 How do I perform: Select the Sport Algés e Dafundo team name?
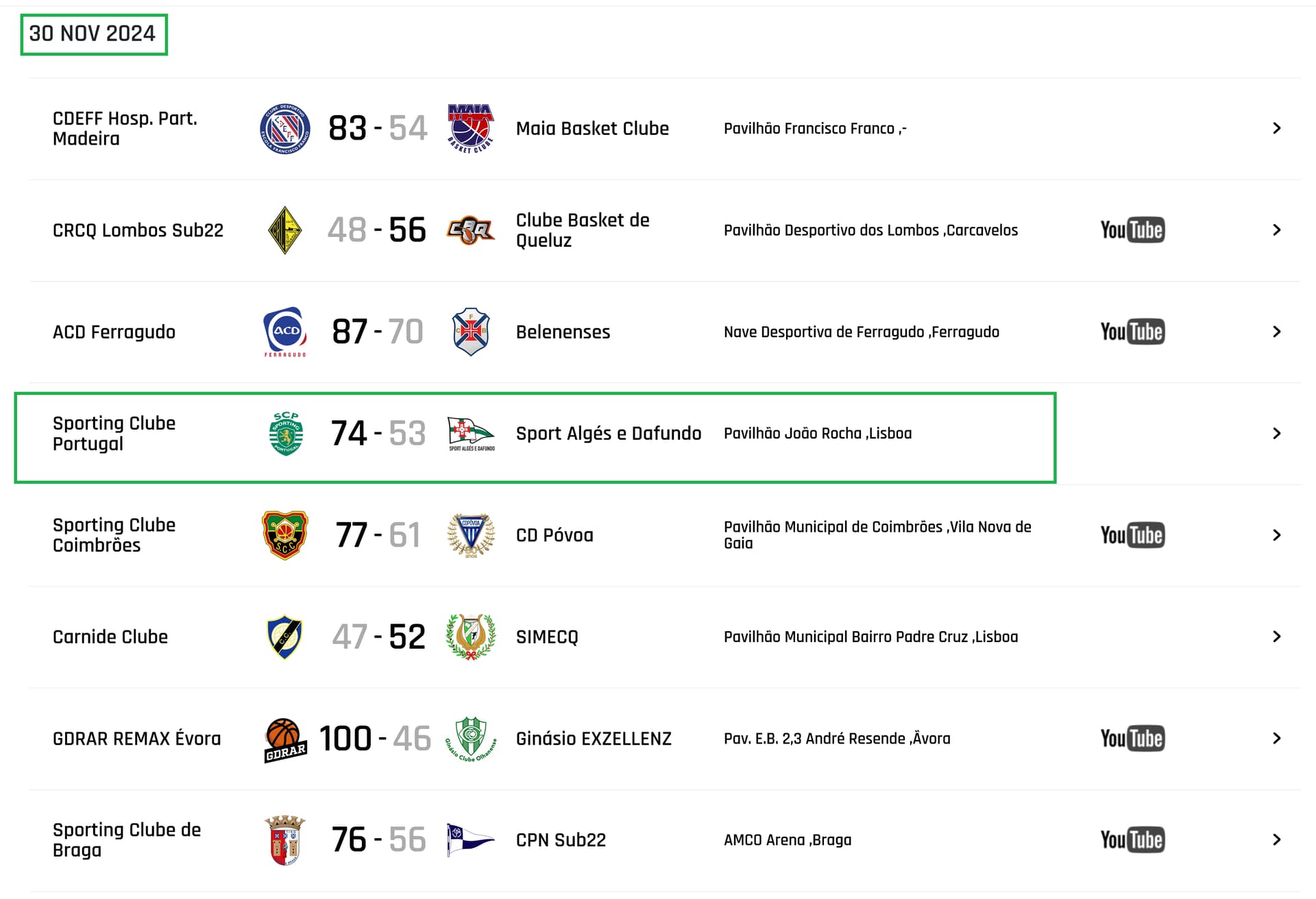click(608, 434)
